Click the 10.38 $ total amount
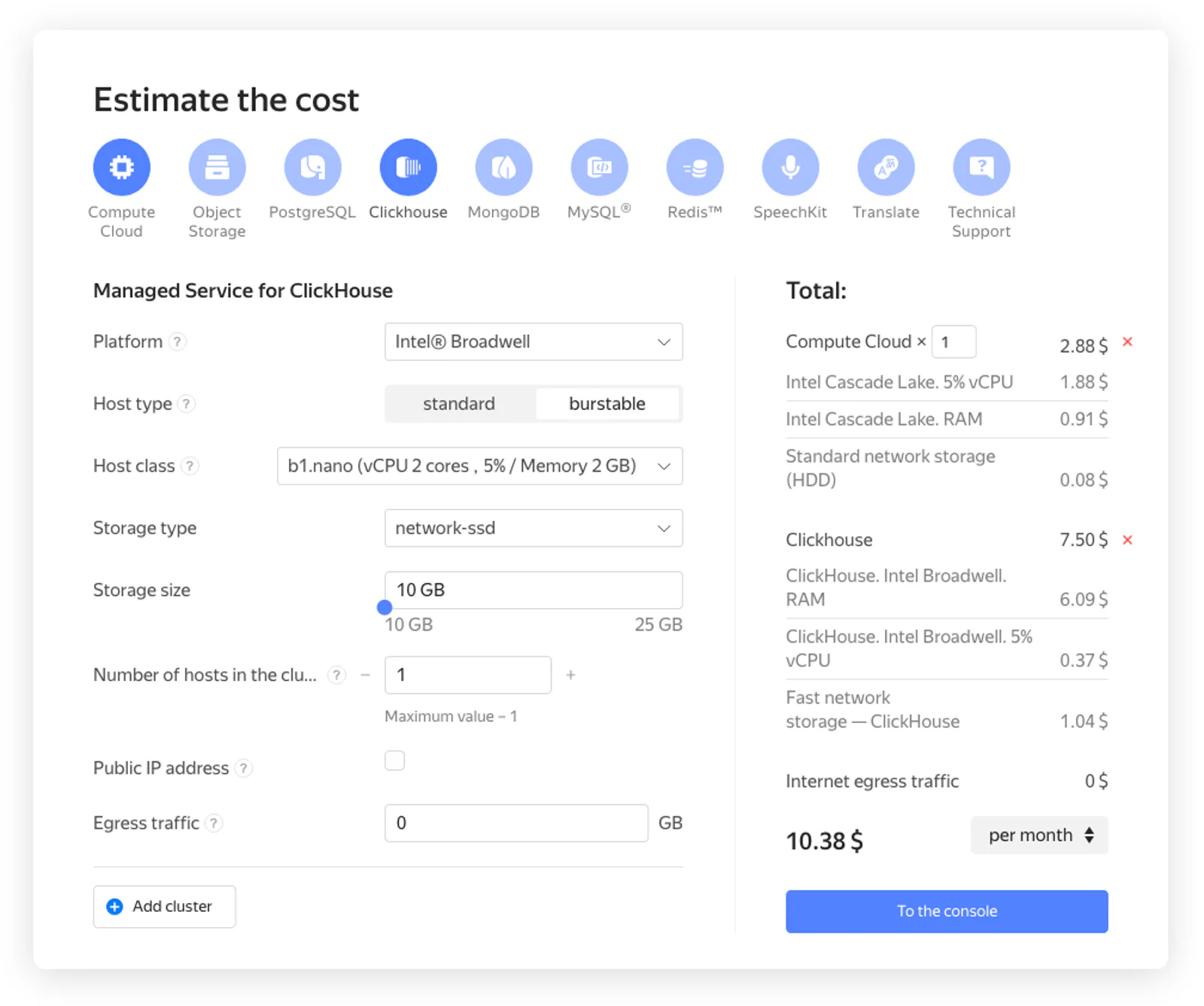Image resolution: width=1204 pixels, height=1006 pixels. (x=825, y=841)
